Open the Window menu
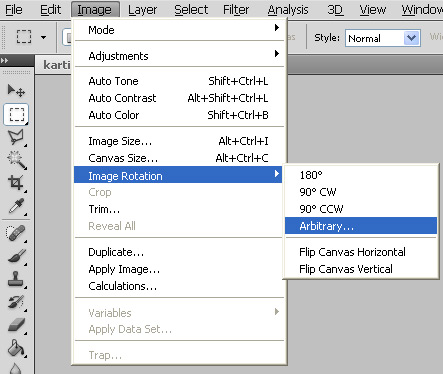Screen dimensions: 443x374 (422, 10)
